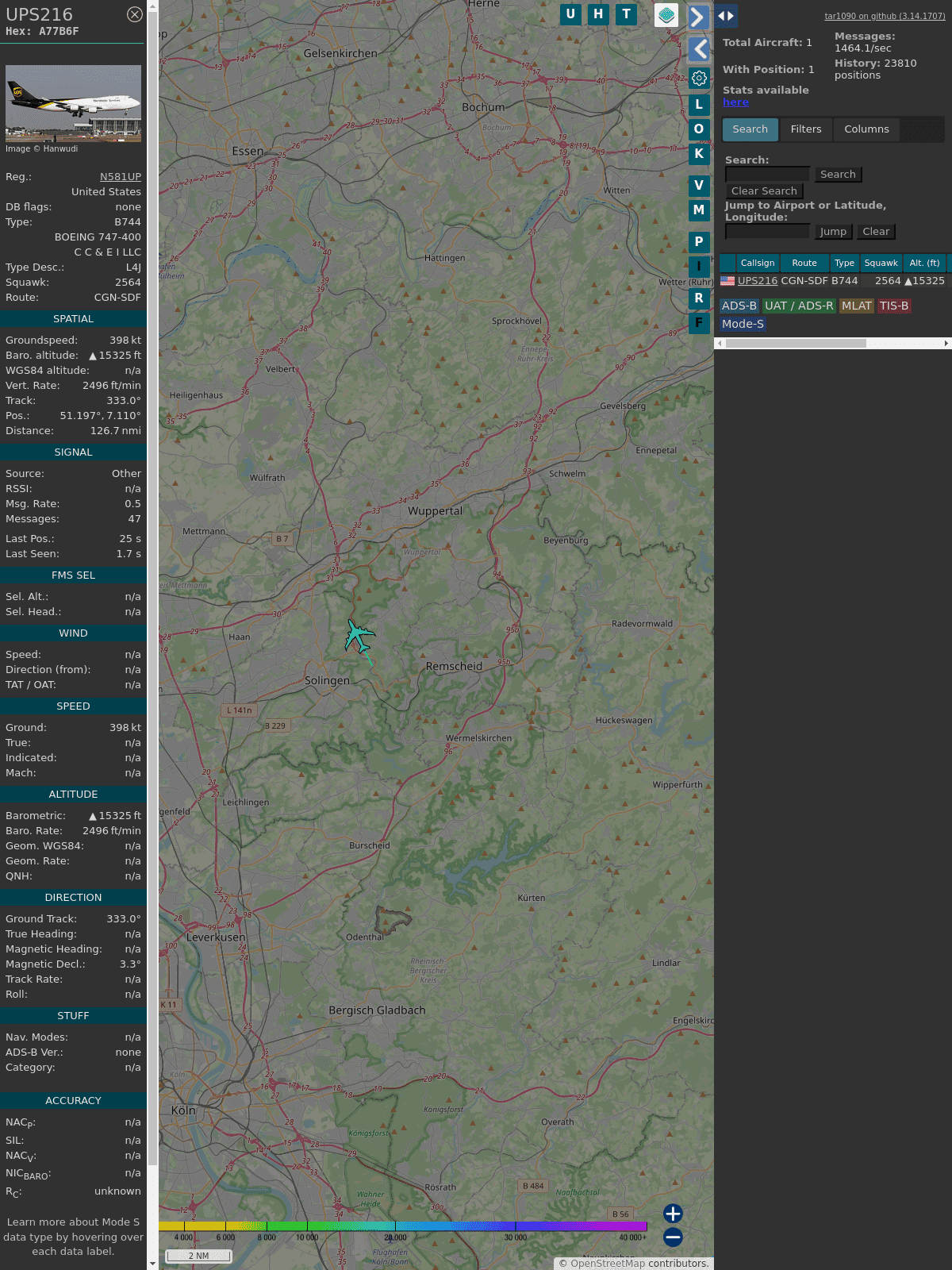
Task: Toggle the P map option
Action: pyautogui.click(x=699, y=242)
